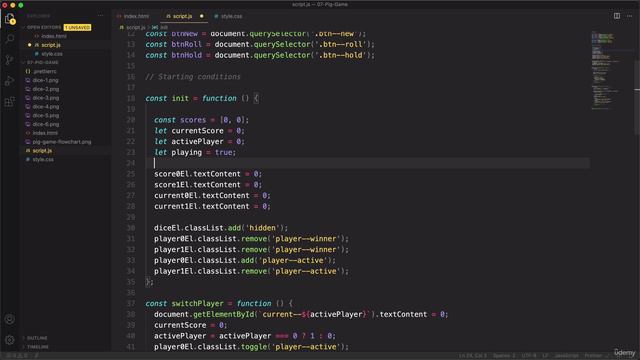Click the LF end-of-line status entry
Image resolution: width=640 pixels, height=360 pixels.
[x=545, y=356]
